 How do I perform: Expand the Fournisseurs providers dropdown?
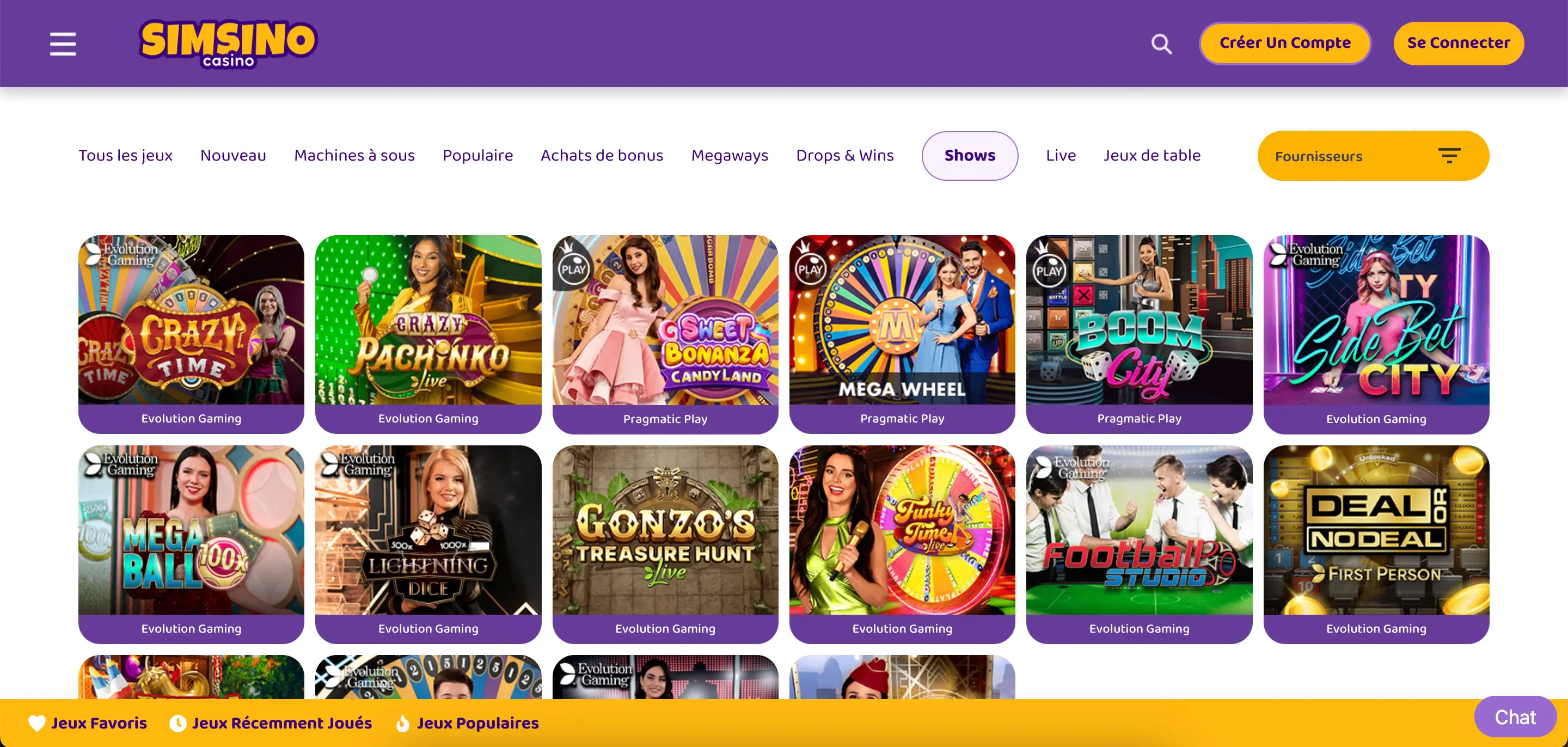(1373, 156)
